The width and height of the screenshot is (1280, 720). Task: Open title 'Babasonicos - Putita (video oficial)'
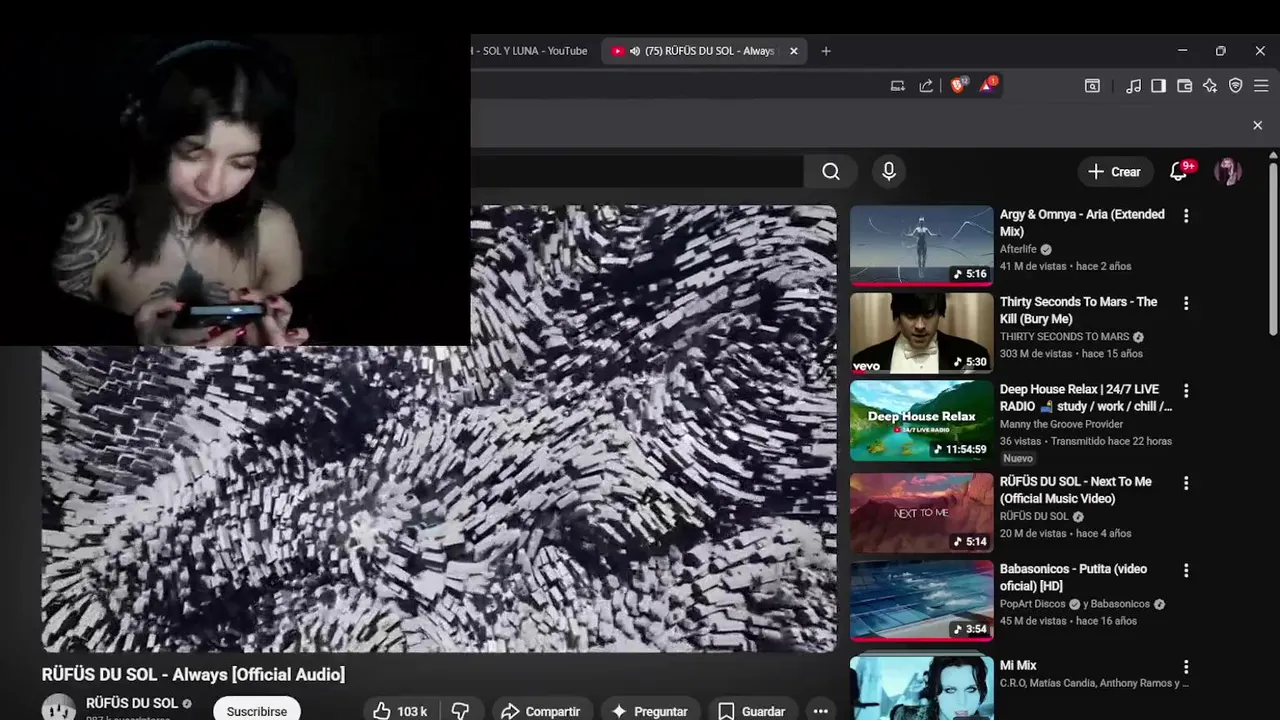pyautogui.click(x=1071, y=577)
